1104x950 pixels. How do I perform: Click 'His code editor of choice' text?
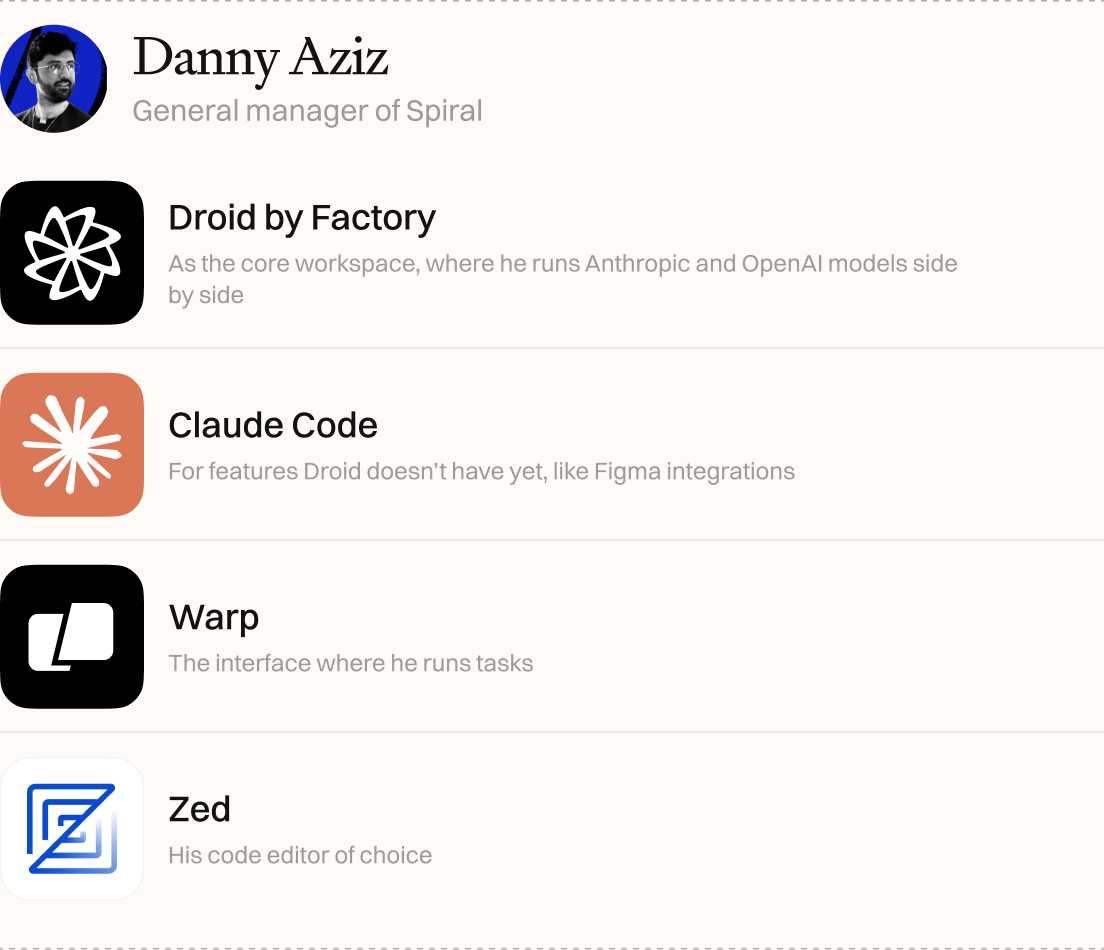click(300, 855)
